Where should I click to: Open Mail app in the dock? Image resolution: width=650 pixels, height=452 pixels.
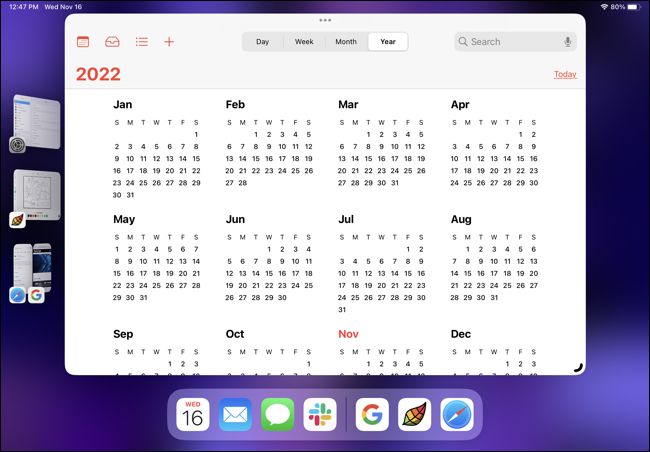pyautogui.click(x=235, y=414)
